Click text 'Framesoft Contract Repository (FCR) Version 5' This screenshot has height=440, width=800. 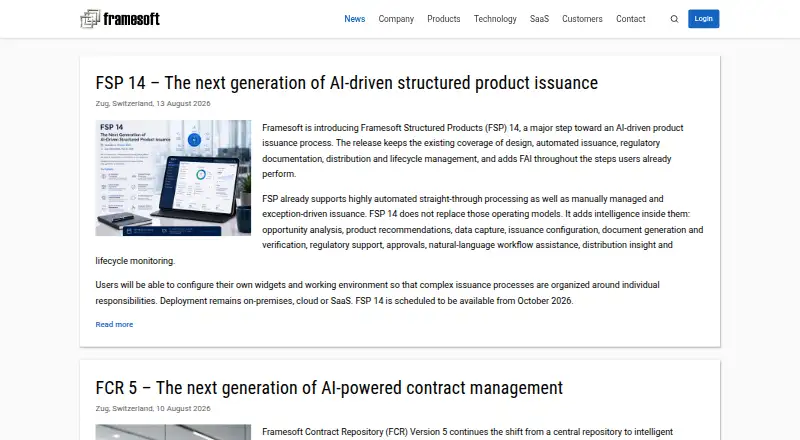[x=355, y=432]
